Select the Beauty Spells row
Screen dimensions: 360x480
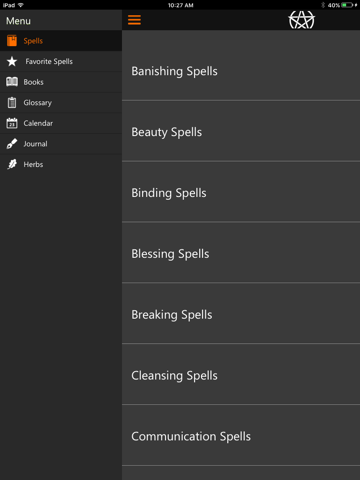click(241, 131)
